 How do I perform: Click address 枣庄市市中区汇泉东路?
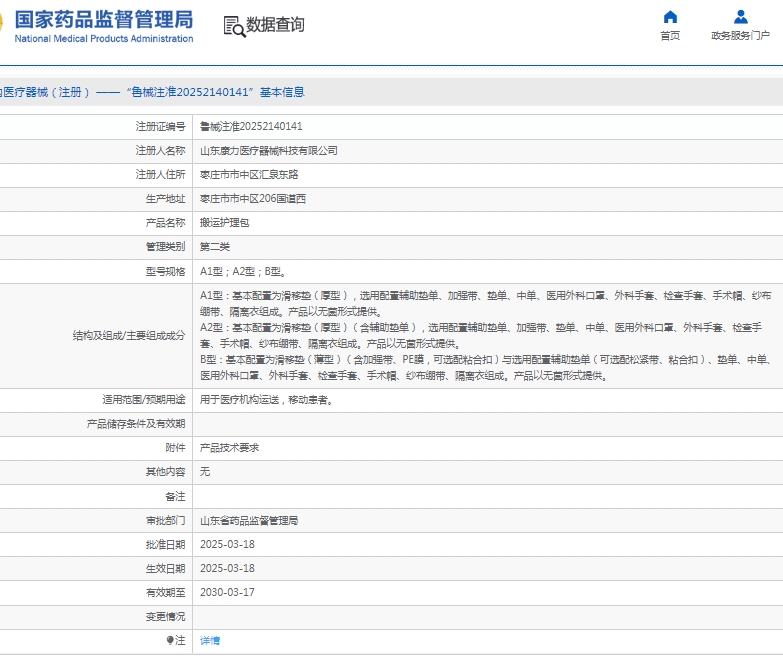pos(249,175)
